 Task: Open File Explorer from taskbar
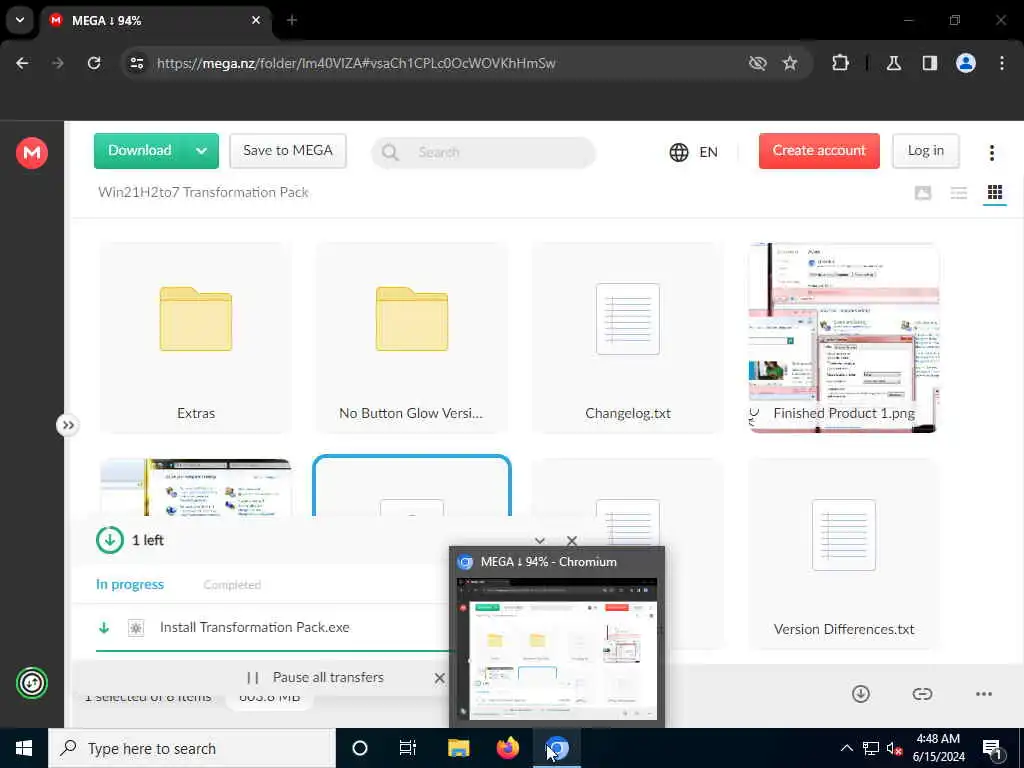[x=458, y=748]
